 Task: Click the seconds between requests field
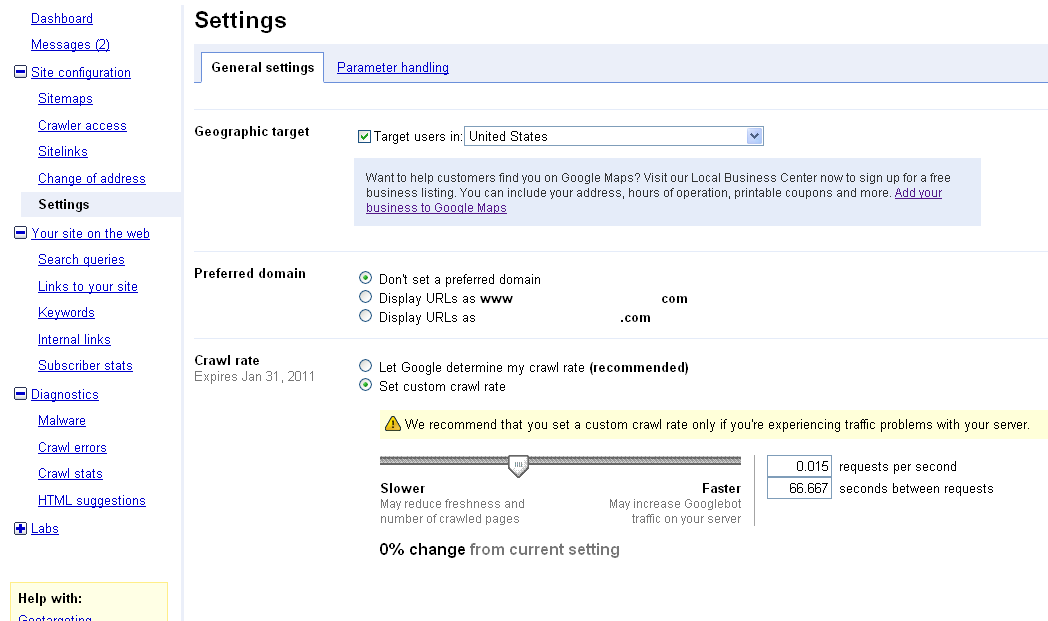(x=799, y=488)
